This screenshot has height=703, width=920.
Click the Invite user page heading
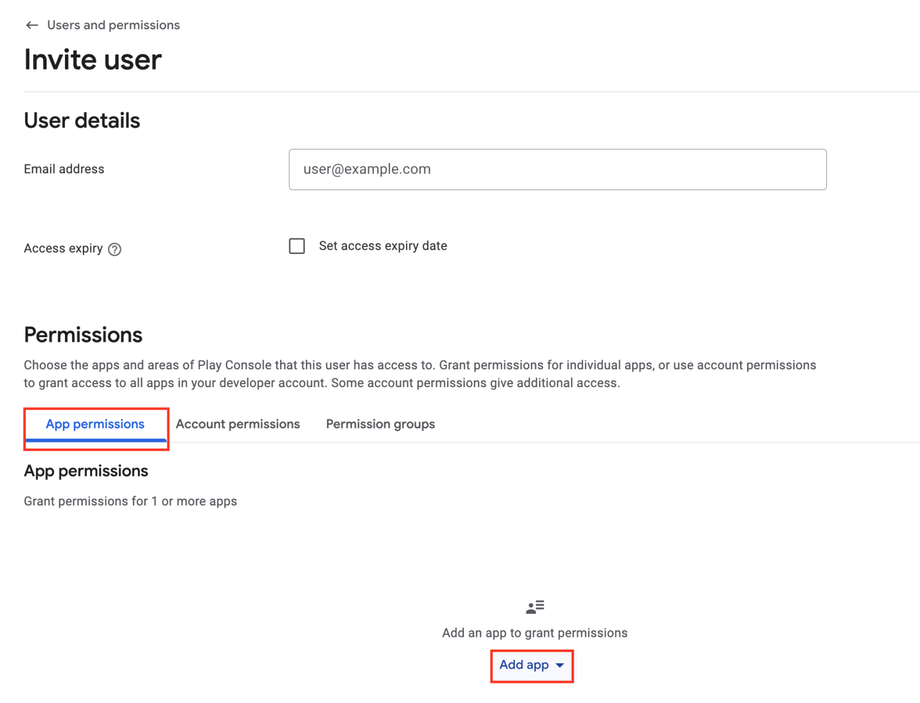click(93, 60)
